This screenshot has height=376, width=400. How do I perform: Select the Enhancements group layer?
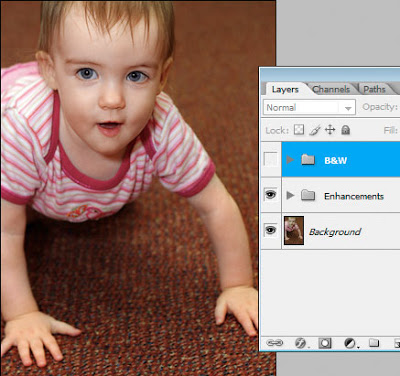(x=341, y=195)
